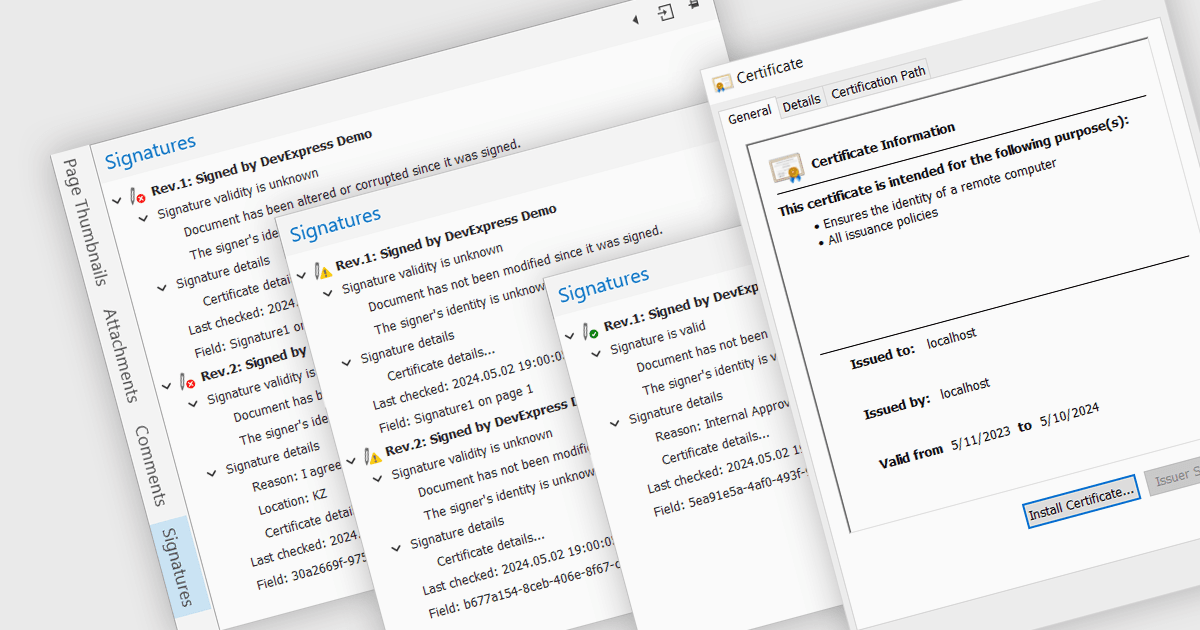1200x630 pixels.
Task: Click the 'Certificate Information' heading
Action: [883, 145]
